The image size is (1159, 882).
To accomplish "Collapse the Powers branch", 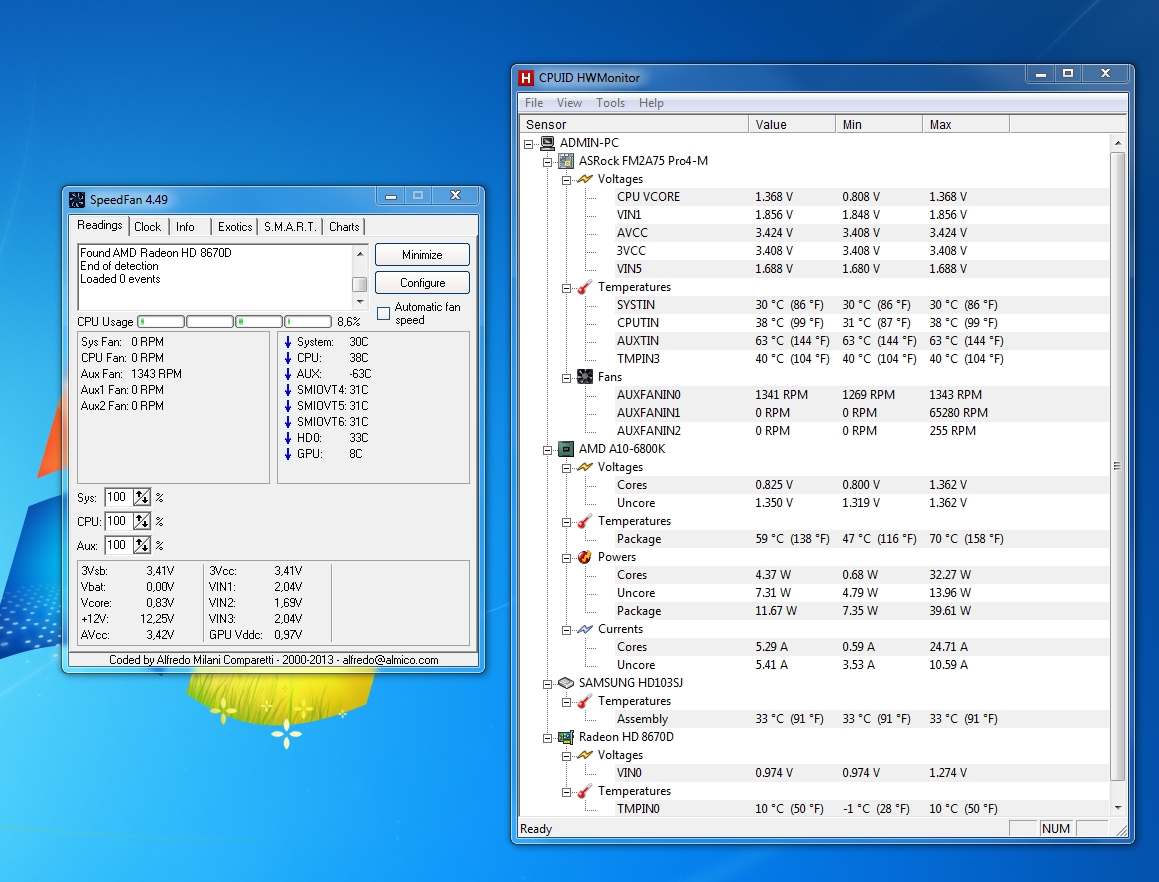I will [566, 557].
